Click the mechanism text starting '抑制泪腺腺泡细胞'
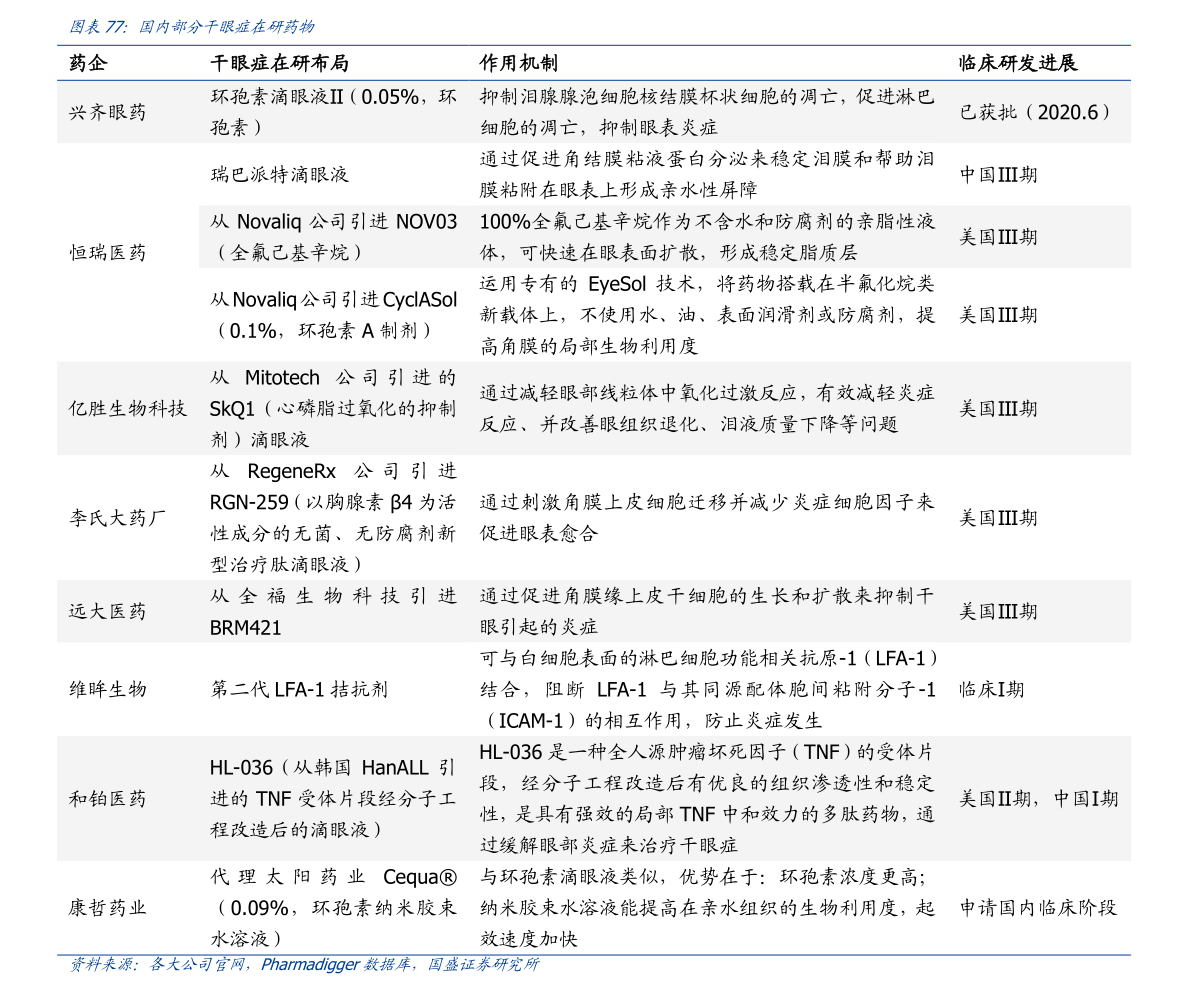The height and width of the screenshot is (992, 1191). click(x=707, y=112)
